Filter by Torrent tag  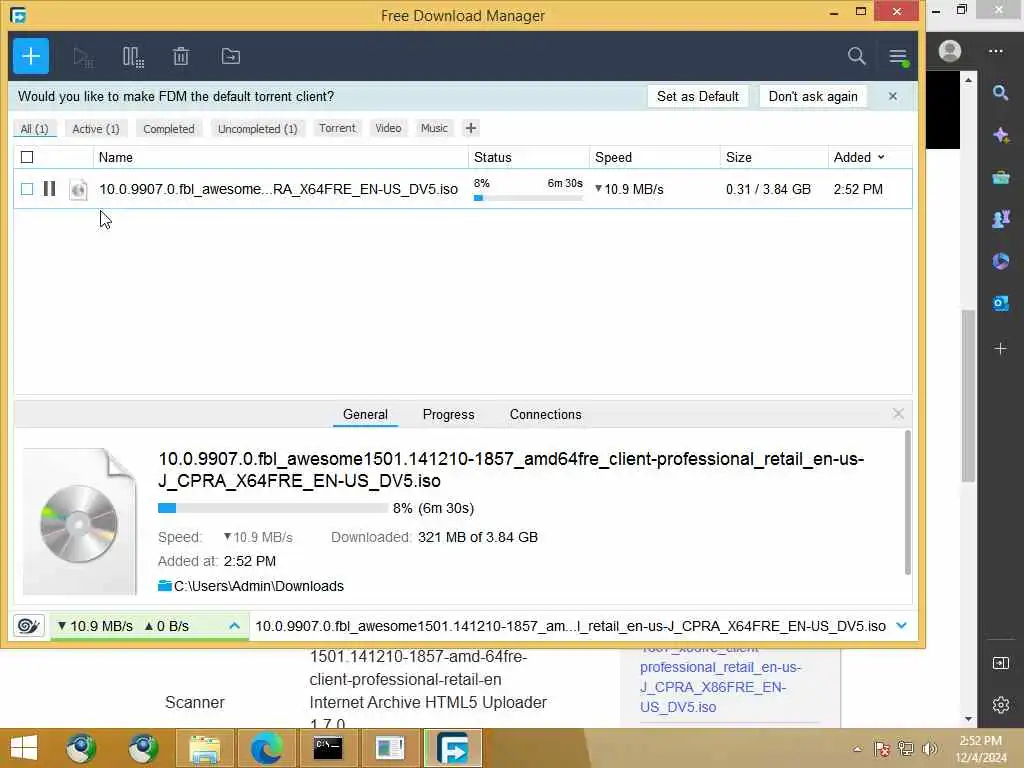pyautogui.click(x=337, y=128)
